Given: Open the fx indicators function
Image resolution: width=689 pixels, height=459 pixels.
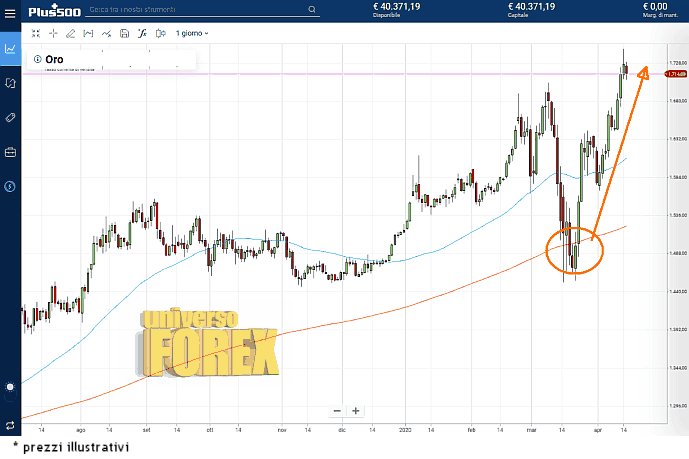Looking at the screenshot, I should tap(142, 33).
